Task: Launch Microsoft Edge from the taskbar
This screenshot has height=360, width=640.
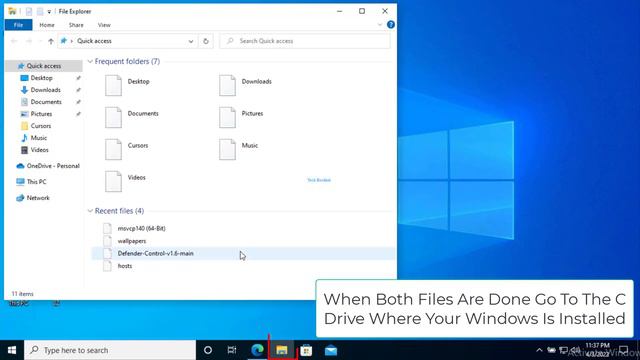Action: point(257,350)
